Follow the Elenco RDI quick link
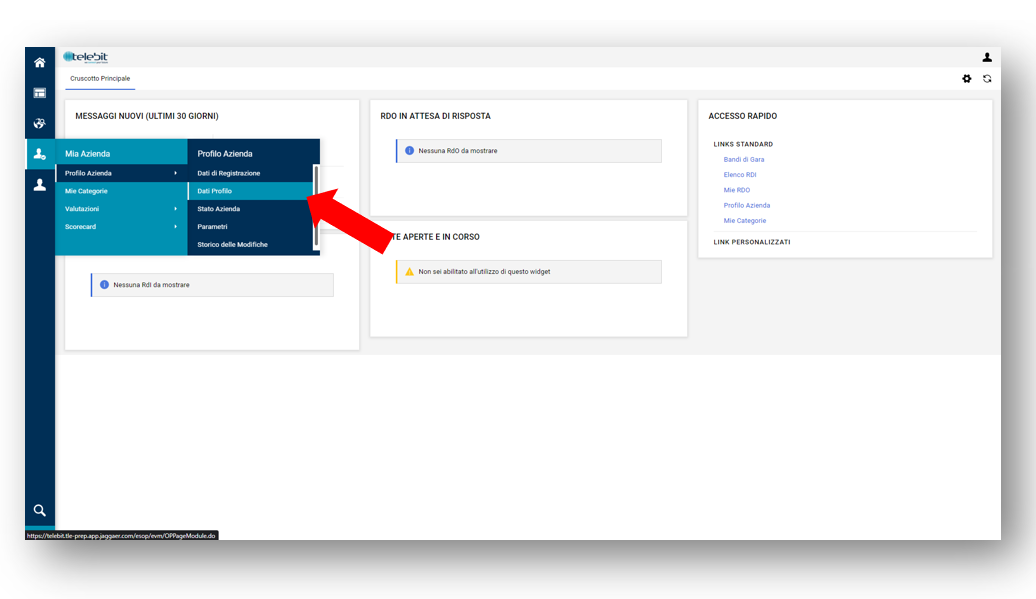The height and width of the screenshot is (599, 1036). coord(740,175)
